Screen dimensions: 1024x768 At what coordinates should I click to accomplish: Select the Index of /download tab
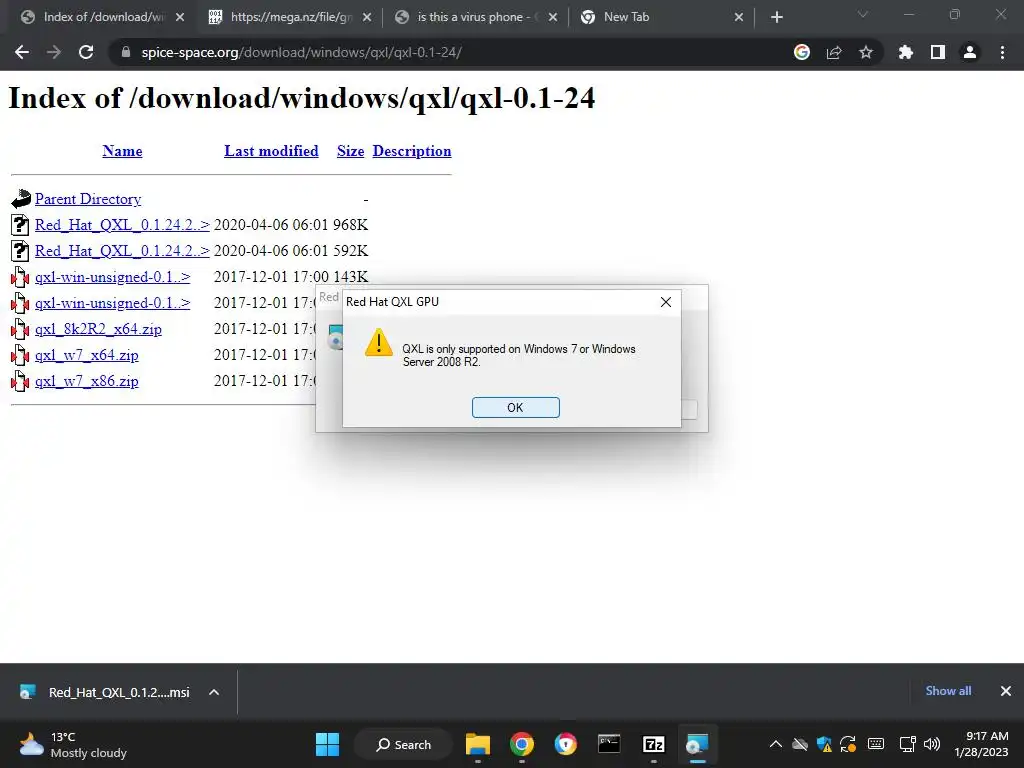pos(101,17)
